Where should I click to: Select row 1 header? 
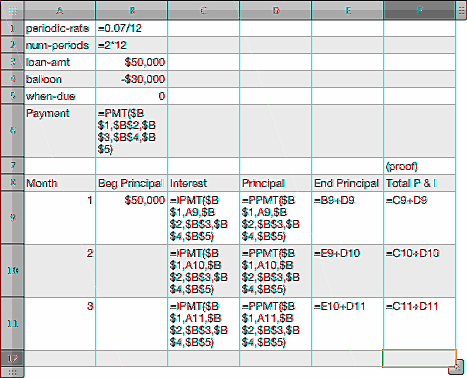[12, 28]
